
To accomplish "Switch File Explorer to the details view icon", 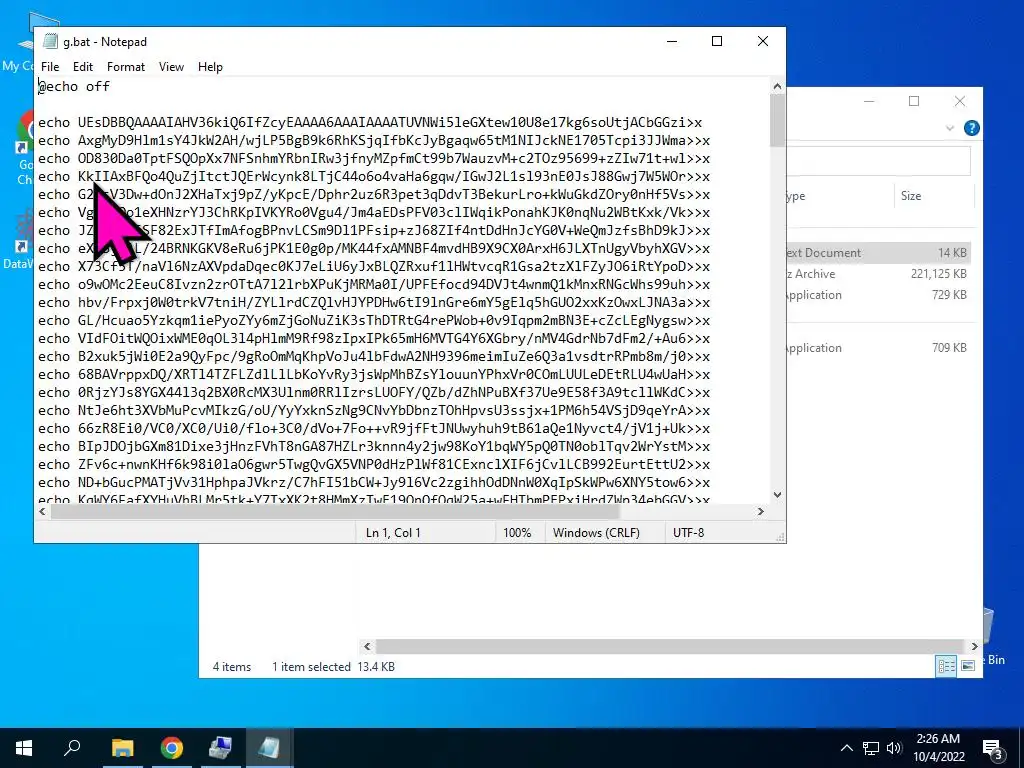I will point(946,665).
